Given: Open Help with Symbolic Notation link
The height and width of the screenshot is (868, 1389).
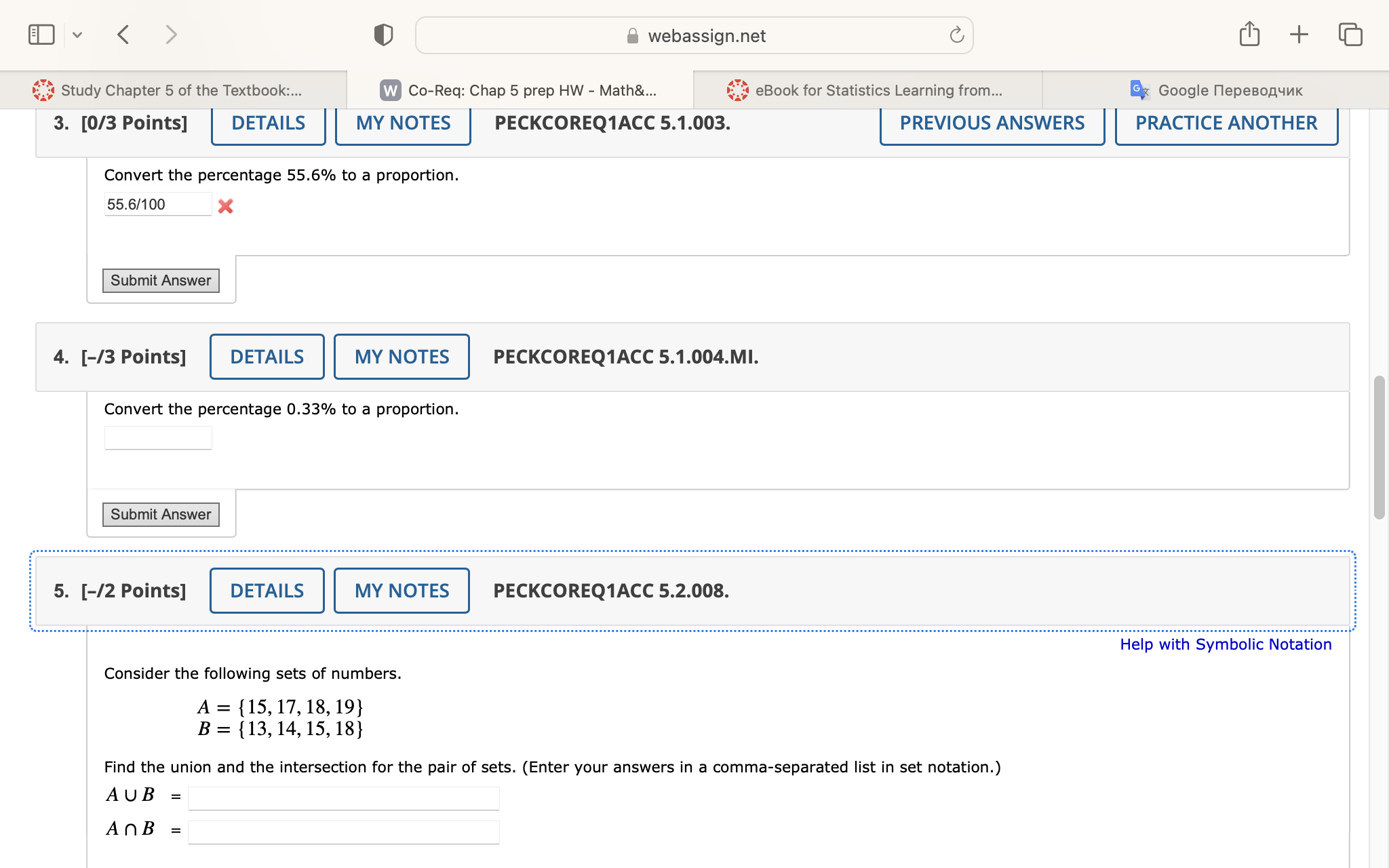Looking at the screenshot, I should (x=1225, y=644).
